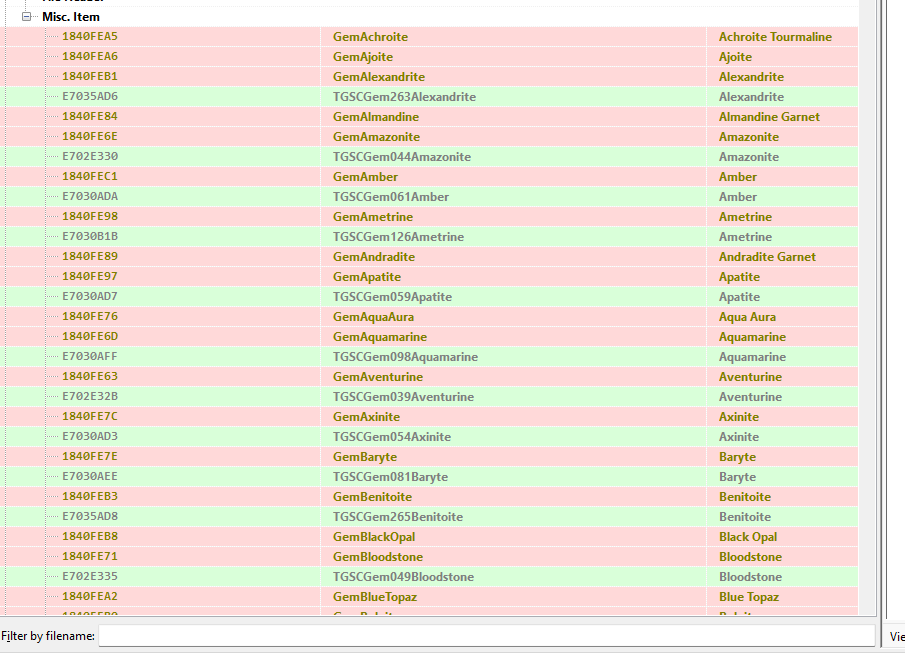Click the GemAmber editor ID
905x653 pixels.
365,177
